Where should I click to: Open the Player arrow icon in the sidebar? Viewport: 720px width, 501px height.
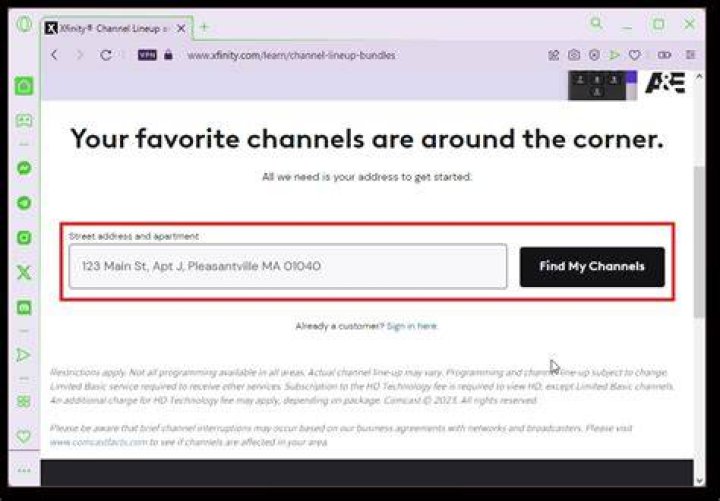pos(23,355)
